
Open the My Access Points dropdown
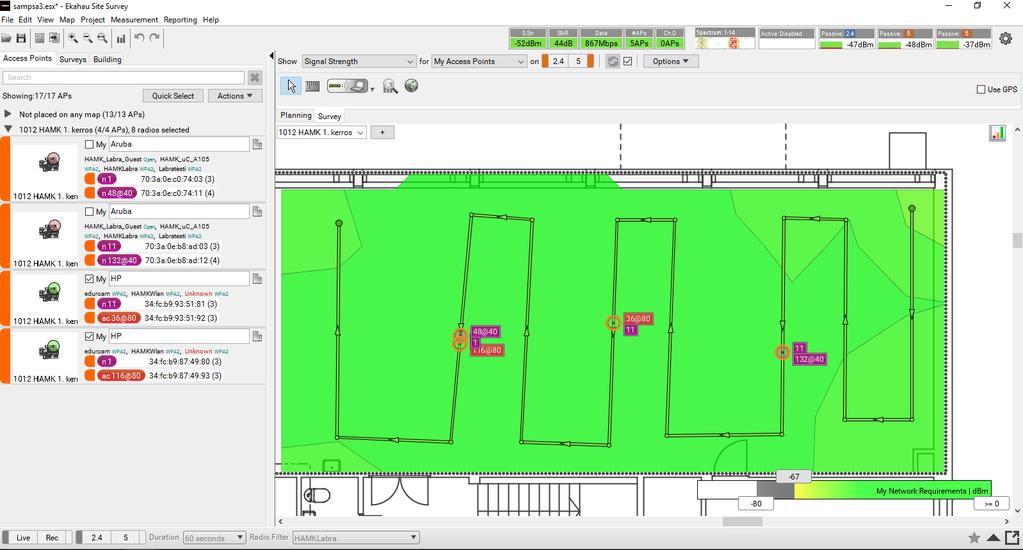[479, 61]
